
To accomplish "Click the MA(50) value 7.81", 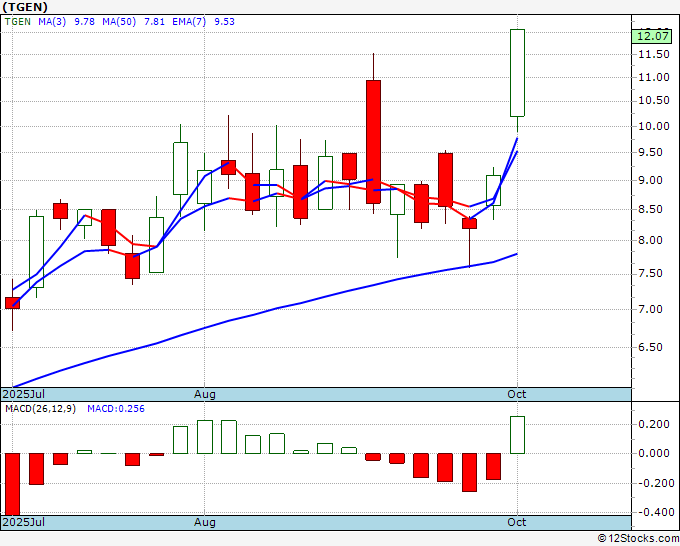I will [x=154, y=22].
